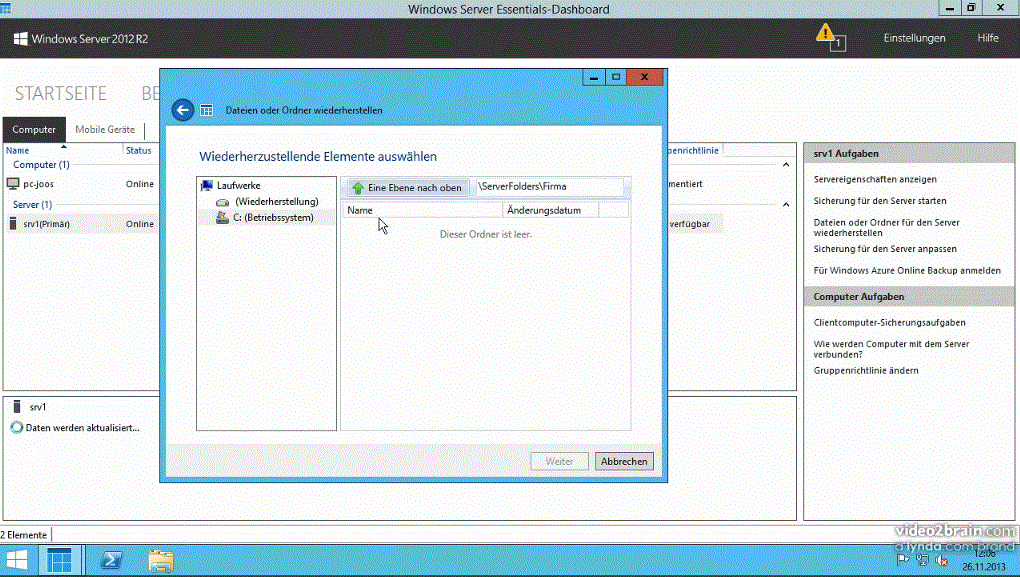Image resolution: width=1020 pixels, height=577 pixels.
Task: Click the green up arrow icon
Action: (x=358, y=188)
